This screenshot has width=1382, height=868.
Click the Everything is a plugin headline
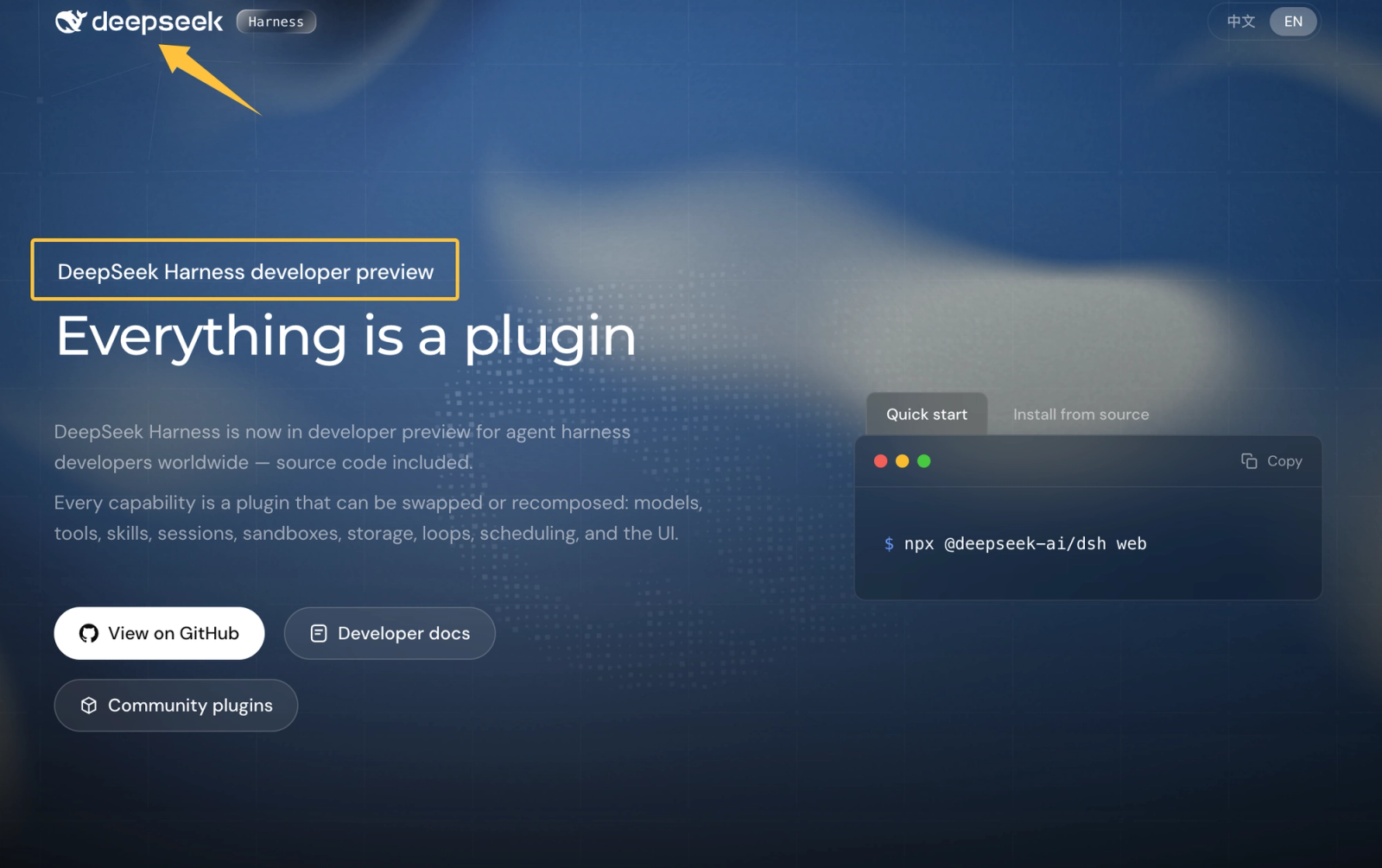tap(346, 336)
